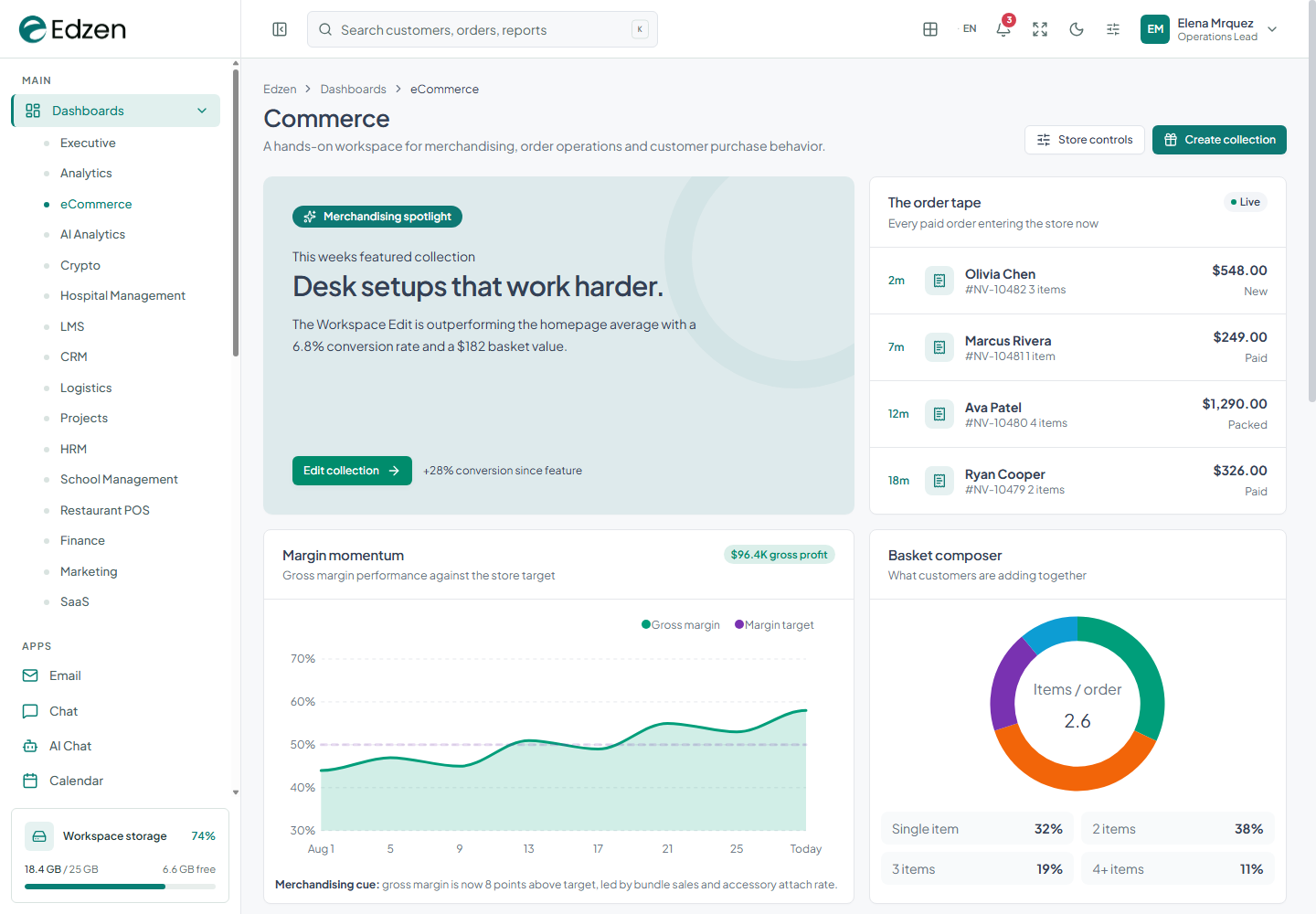Screen dimensions: 1316x914
Task: Open the apps grid icon in header
Action: 930,29
